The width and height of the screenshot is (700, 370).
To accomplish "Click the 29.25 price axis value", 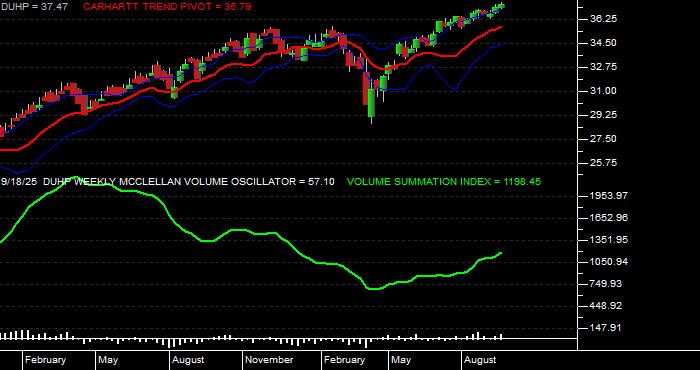I will 603,115.
